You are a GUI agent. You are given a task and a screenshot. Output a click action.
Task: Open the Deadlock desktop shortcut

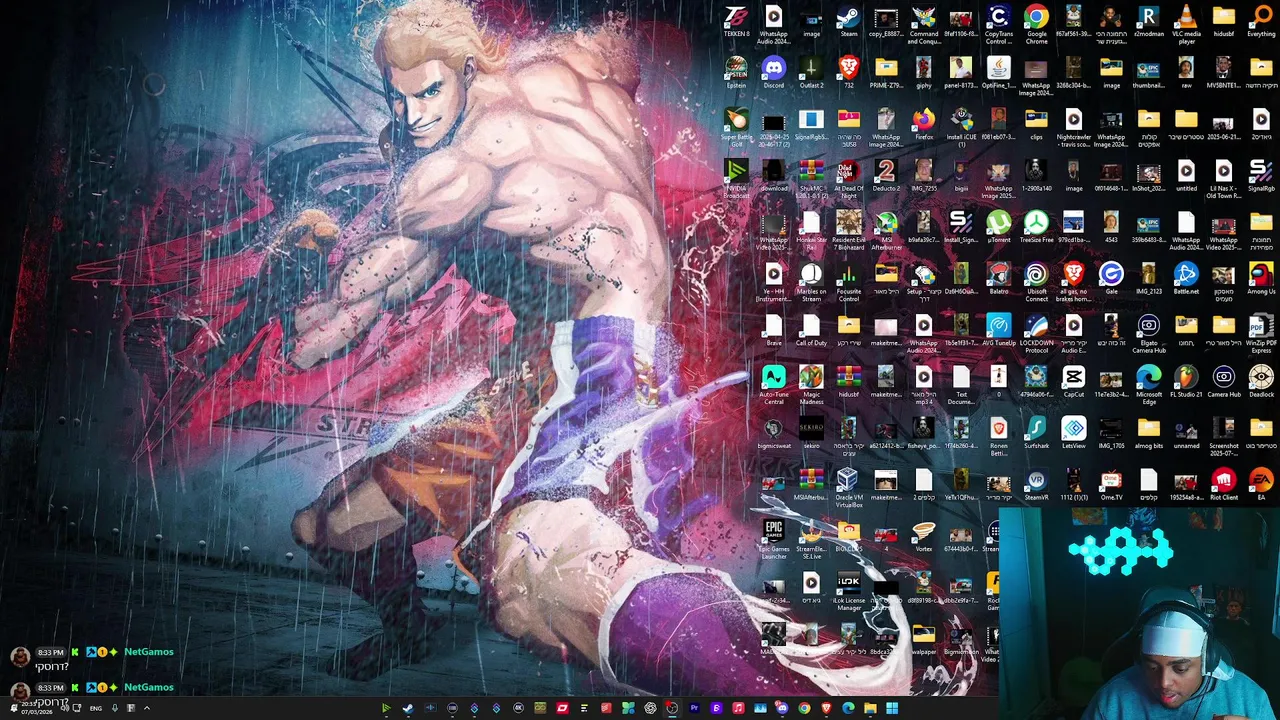1261,383
